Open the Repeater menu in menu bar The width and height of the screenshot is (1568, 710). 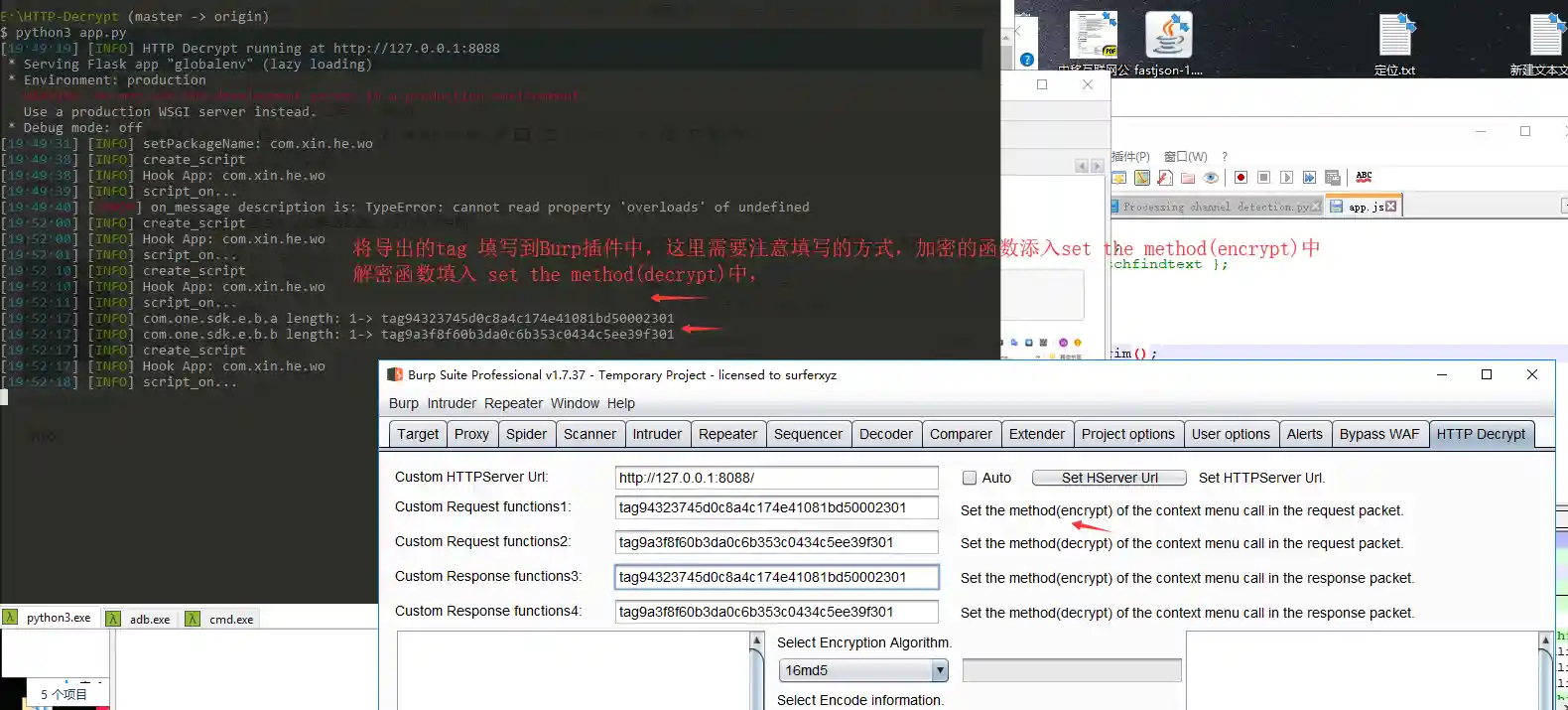click(x=513, y=403)
